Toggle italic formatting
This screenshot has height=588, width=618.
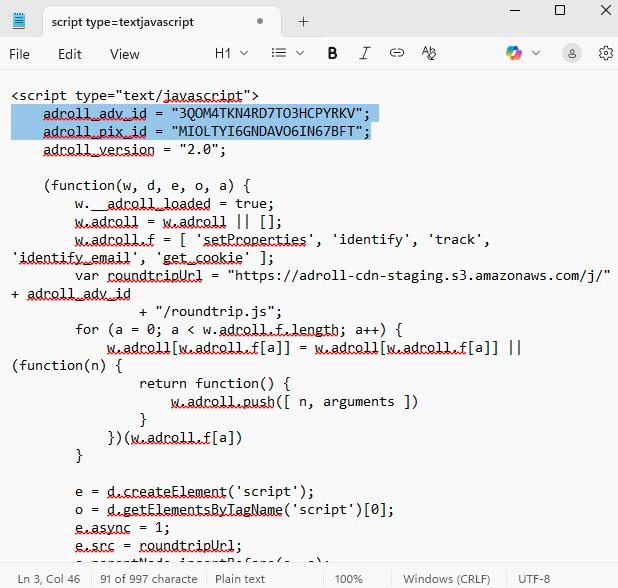365,53
